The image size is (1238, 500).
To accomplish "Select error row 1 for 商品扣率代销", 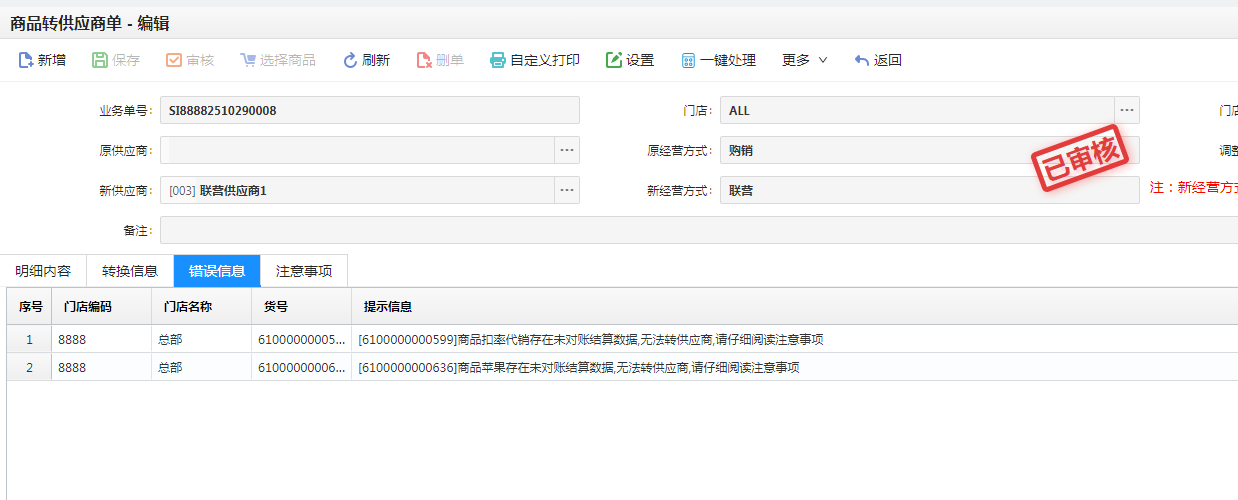I will [590, 339].
